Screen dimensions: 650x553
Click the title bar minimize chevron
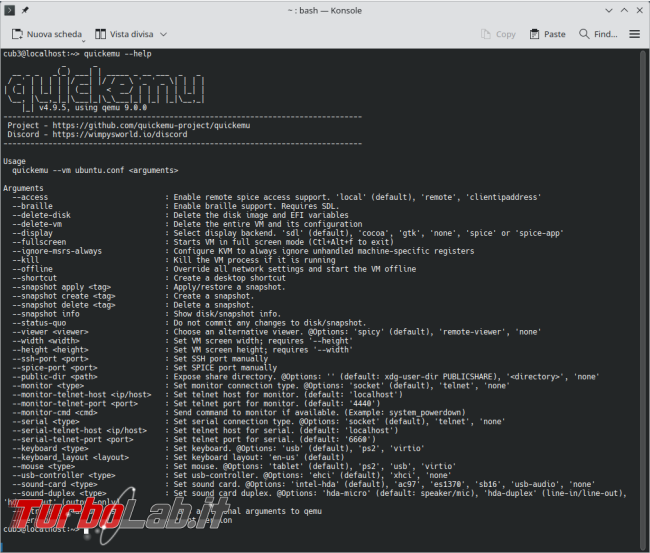click(609, 10)
